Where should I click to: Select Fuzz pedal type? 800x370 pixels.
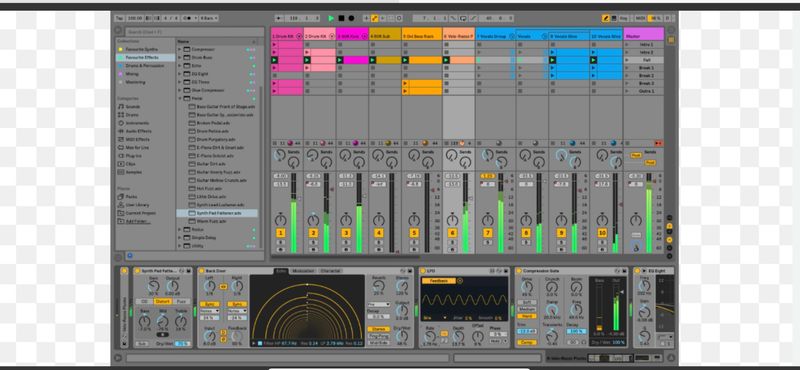click(181, 302)
